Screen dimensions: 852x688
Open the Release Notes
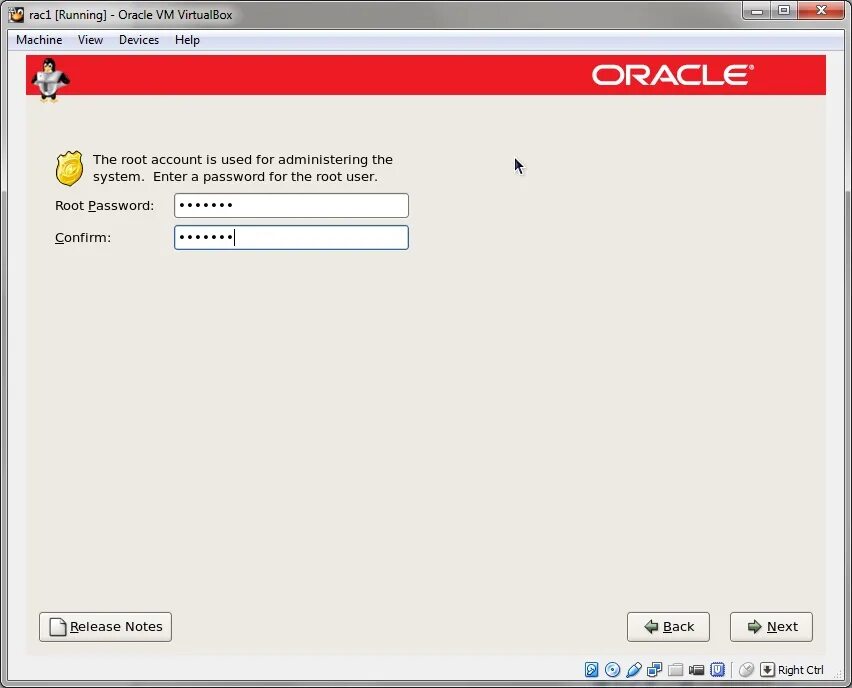pyautogui.click(x=105, y=627)
